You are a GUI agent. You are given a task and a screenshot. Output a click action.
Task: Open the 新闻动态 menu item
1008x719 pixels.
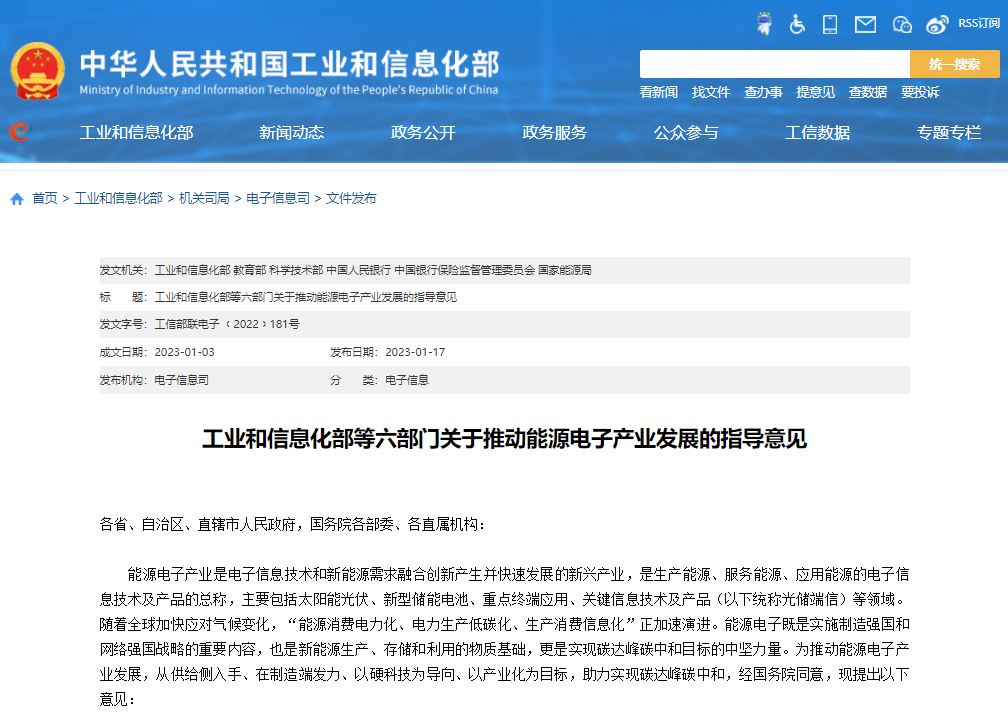[x=293, y=131]
